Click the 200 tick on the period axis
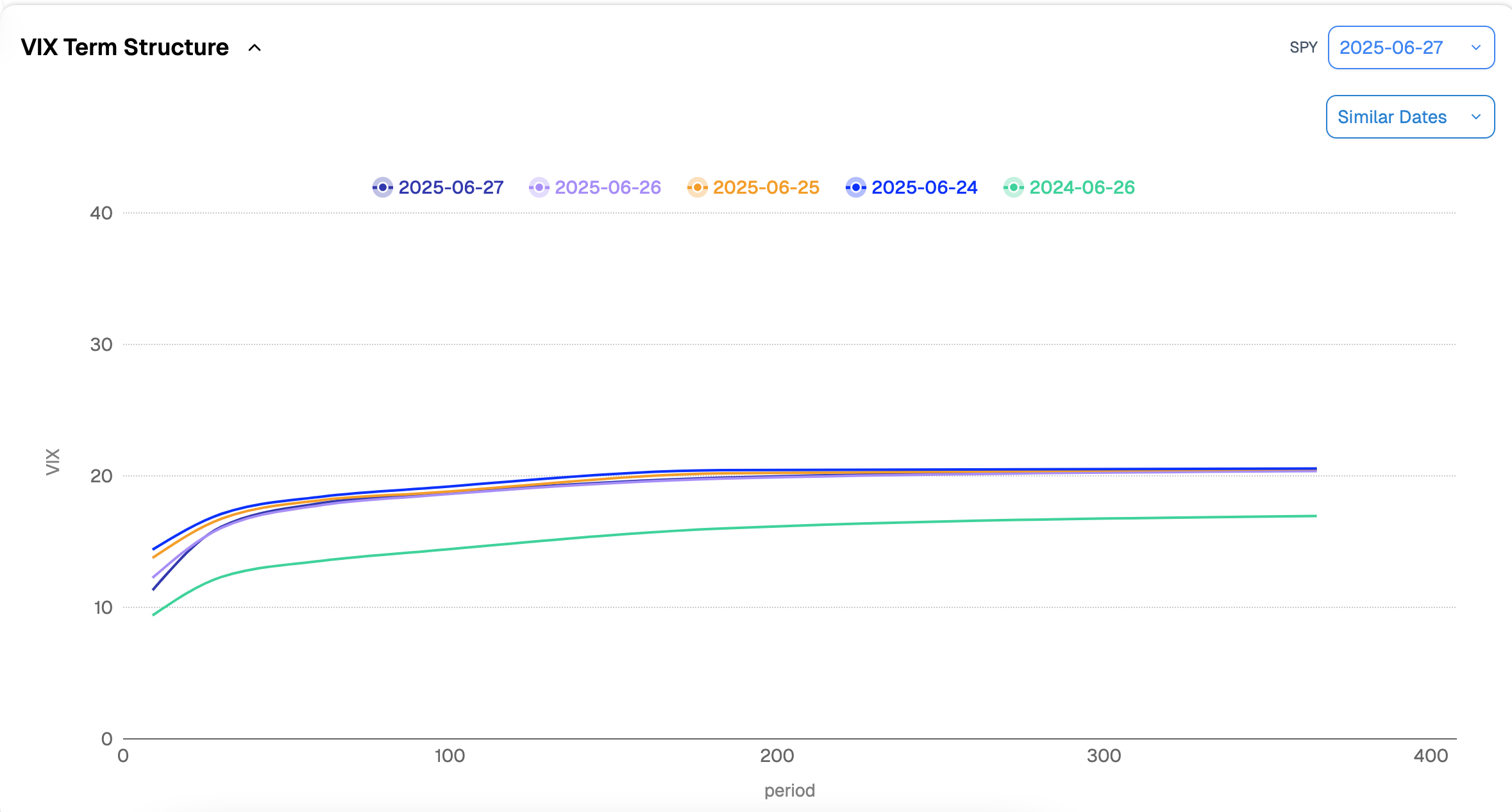This screenshot has height=812, width=1512. pos(777,756)
